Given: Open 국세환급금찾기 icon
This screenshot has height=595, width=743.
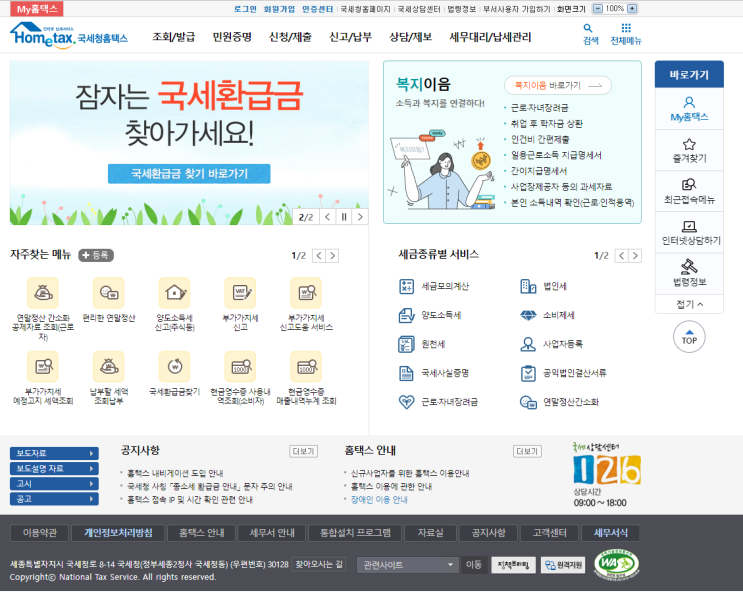Looking at the screenshot, I should [x=174, y=366].
